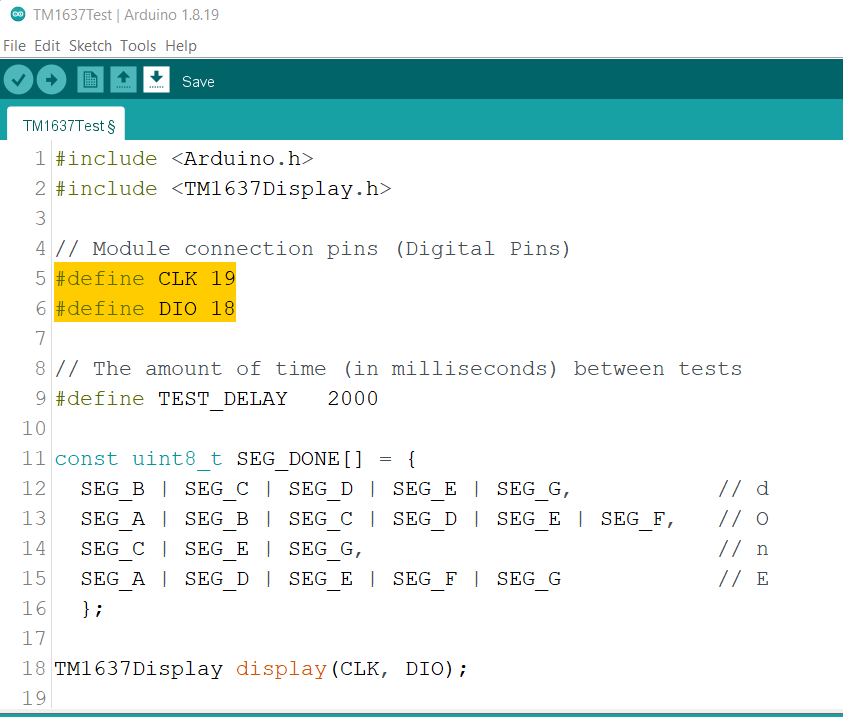
Task: Click the Arduino logo in title bar
Action: 18,15
